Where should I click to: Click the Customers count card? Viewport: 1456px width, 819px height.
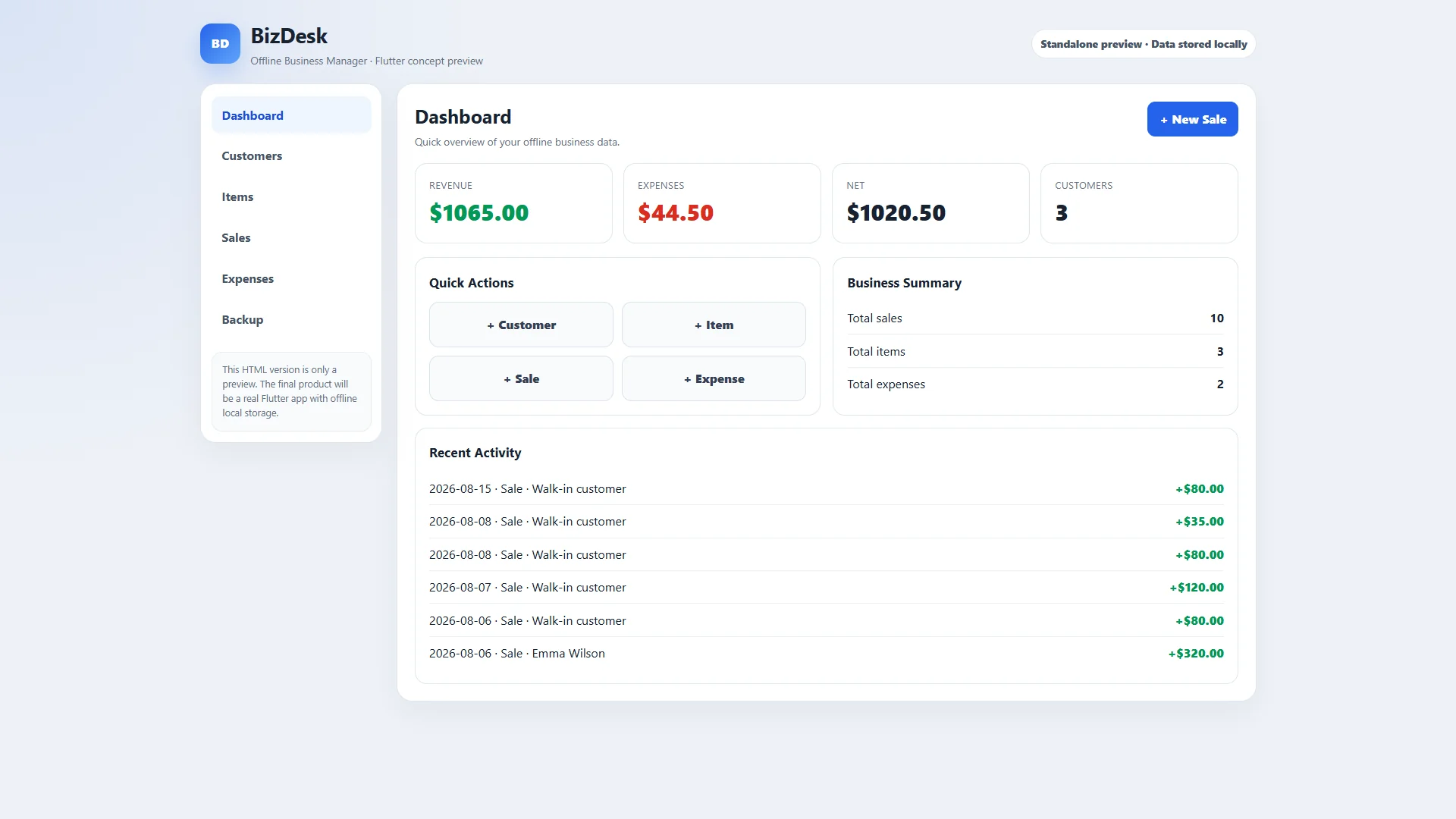(x=1139, y=203)
